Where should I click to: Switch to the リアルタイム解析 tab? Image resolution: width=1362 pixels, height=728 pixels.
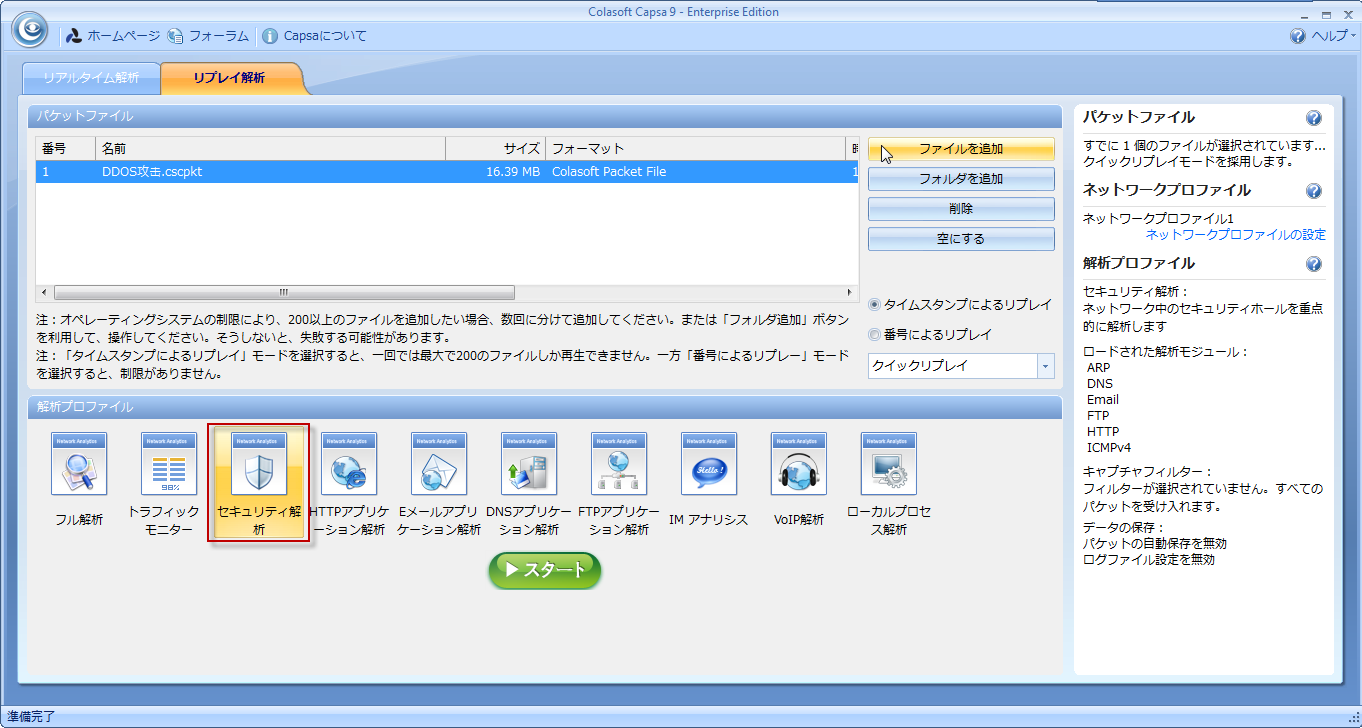[90, 78]
